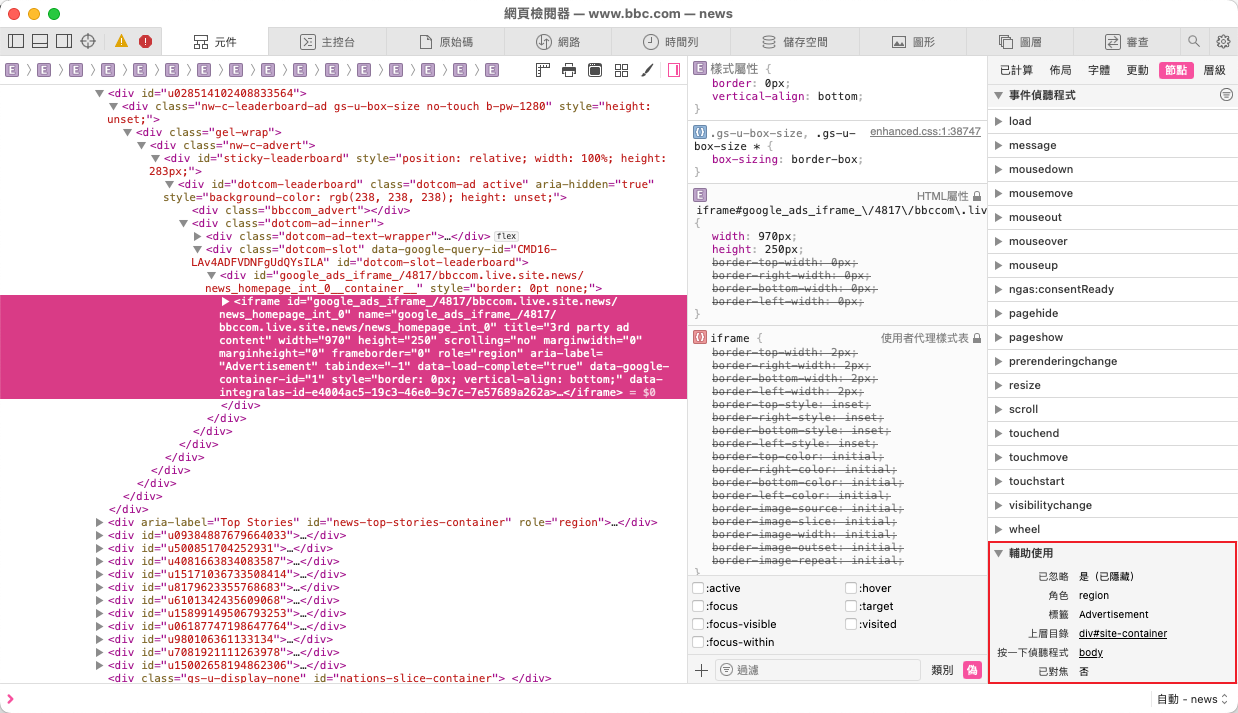Click the filter icon inside the 過濾 field
The width and height of the screenshot is (1238, 713).
tap(726, 670)
